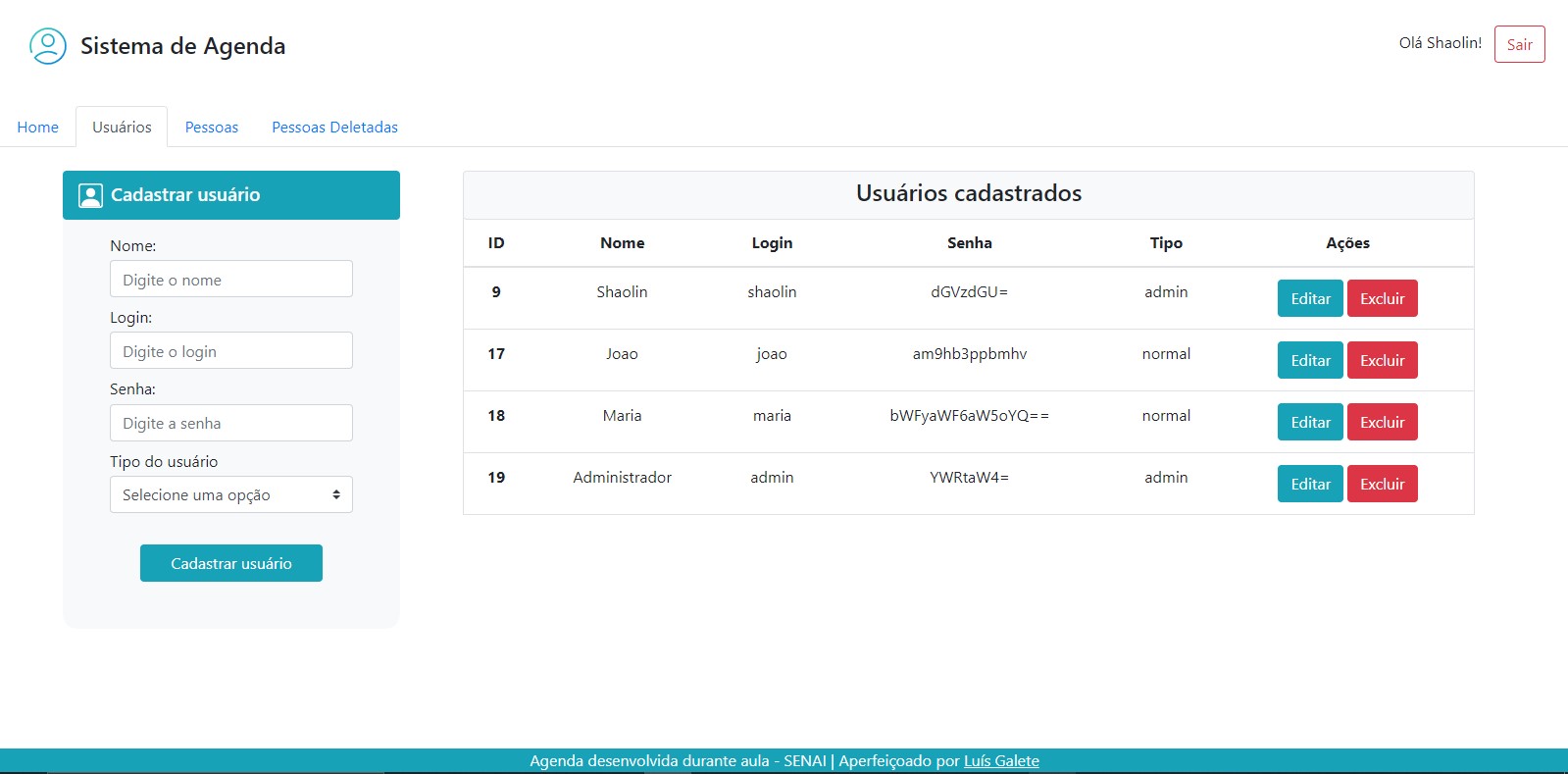Open the Home tab
Image resolution: width=1568 pixels, height=774 pixels.
tap(37, 128)
